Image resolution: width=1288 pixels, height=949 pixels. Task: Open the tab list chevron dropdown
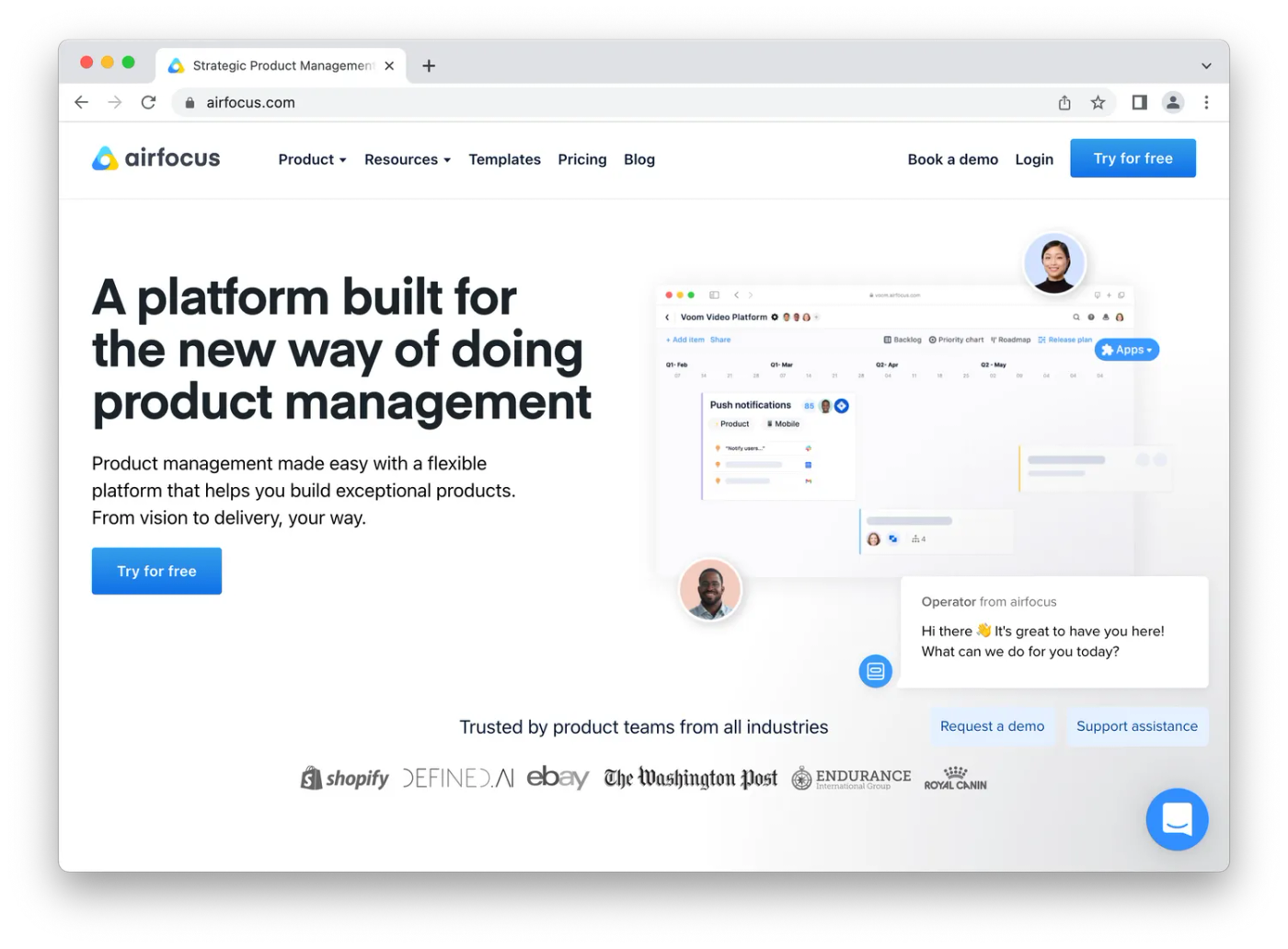tap(1206, 66)
